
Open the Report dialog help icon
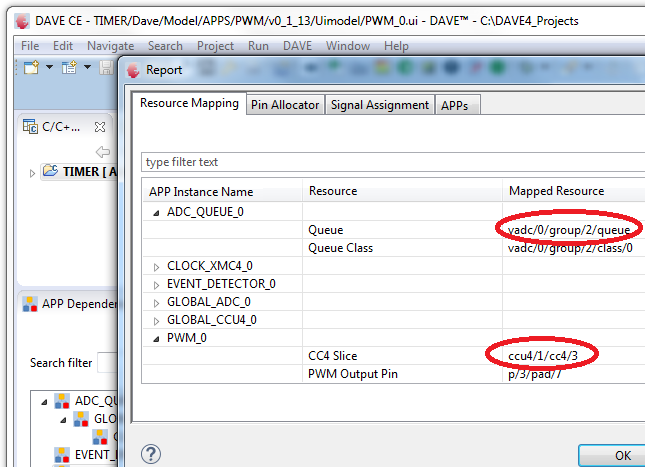(x=151, y=454)
